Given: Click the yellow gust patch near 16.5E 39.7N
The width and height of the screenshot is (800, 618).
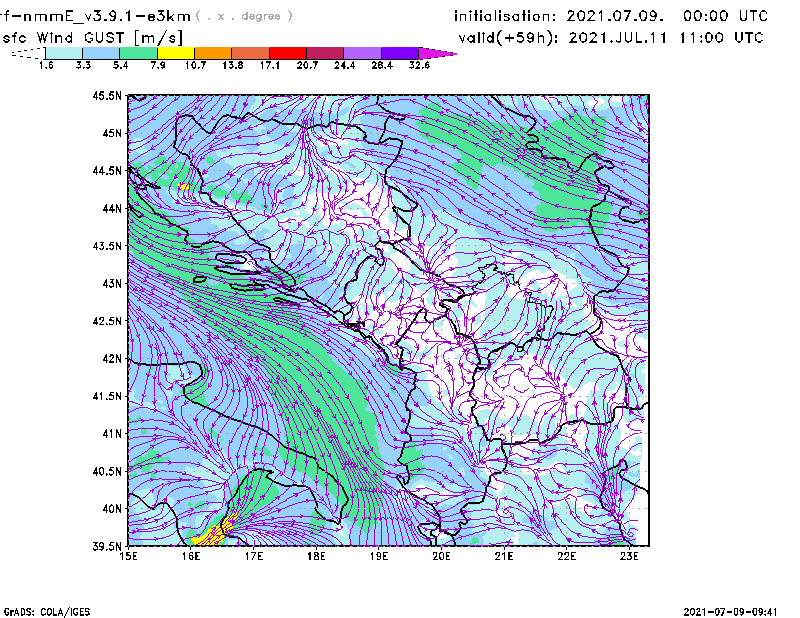Looking at the screenshot, I should pos(215,532).
